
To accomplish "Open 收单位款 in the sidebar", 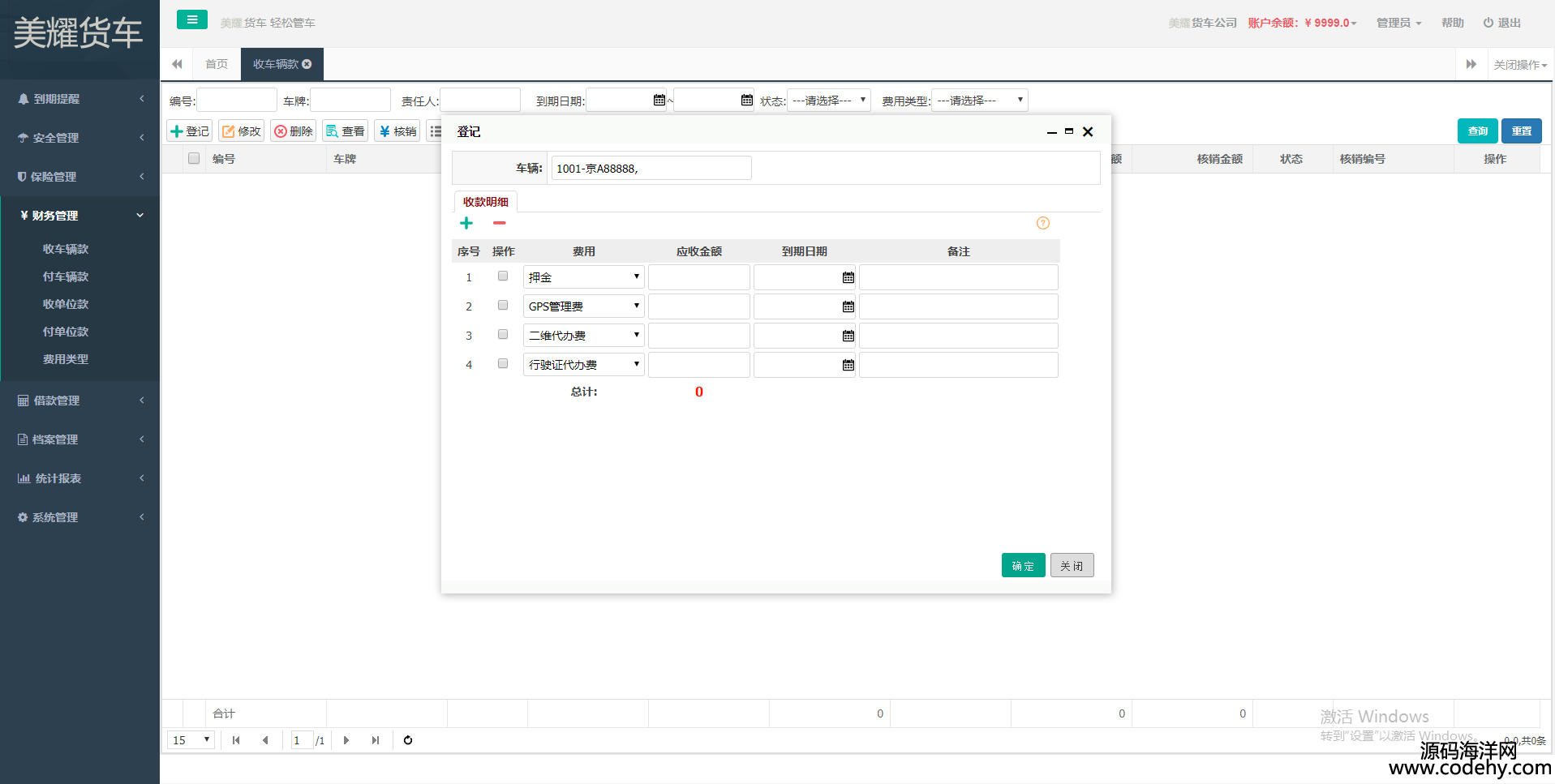I will pyautogui.click(x=66, y=304).
